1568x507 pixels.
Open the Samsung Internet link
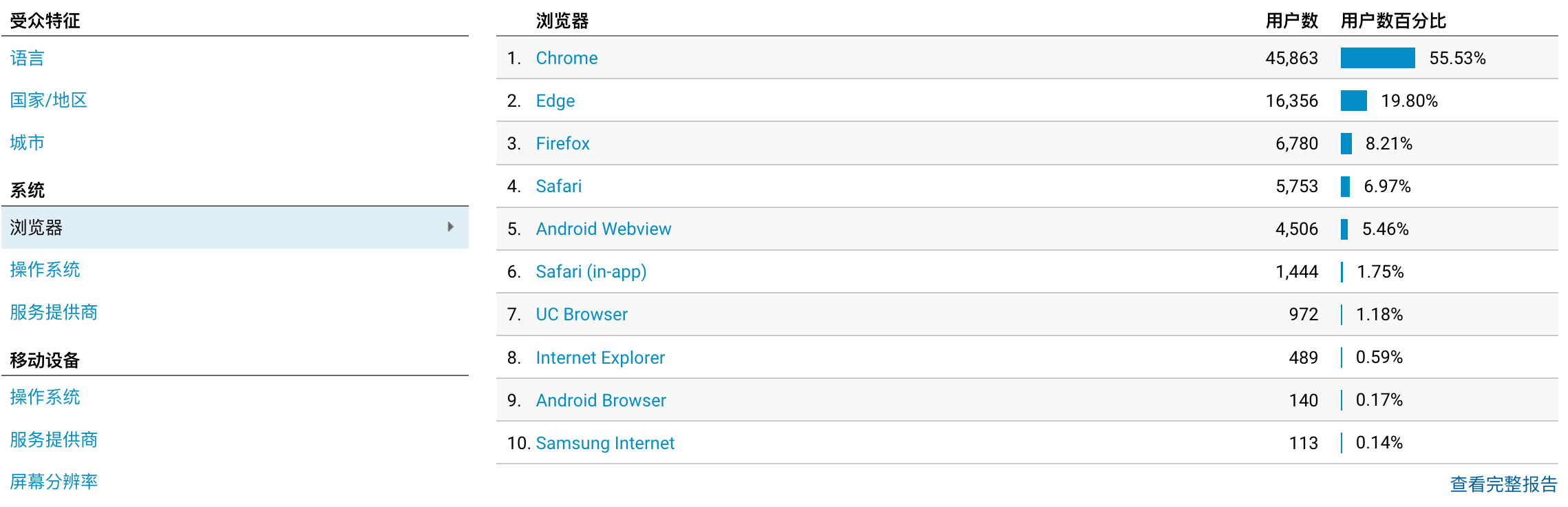click(604, 443)
